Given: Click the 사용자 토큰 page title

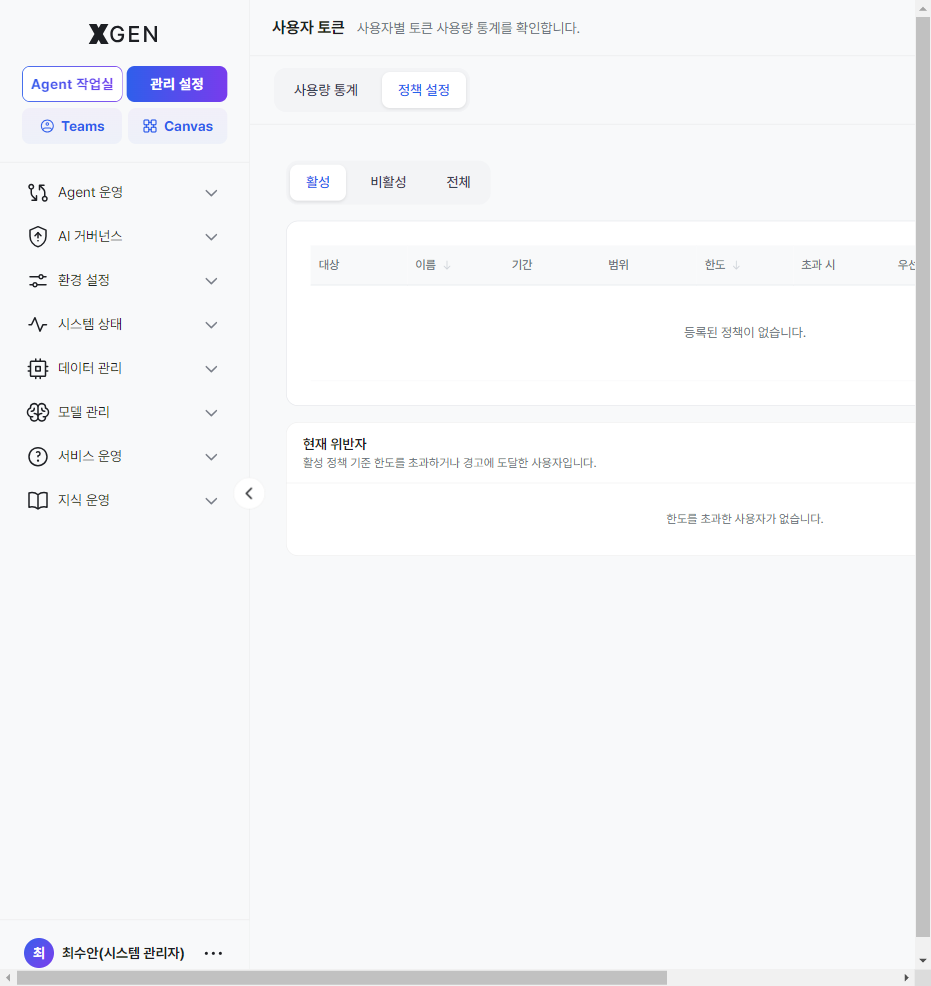Looking at the screenshot, I should point(308,28).
